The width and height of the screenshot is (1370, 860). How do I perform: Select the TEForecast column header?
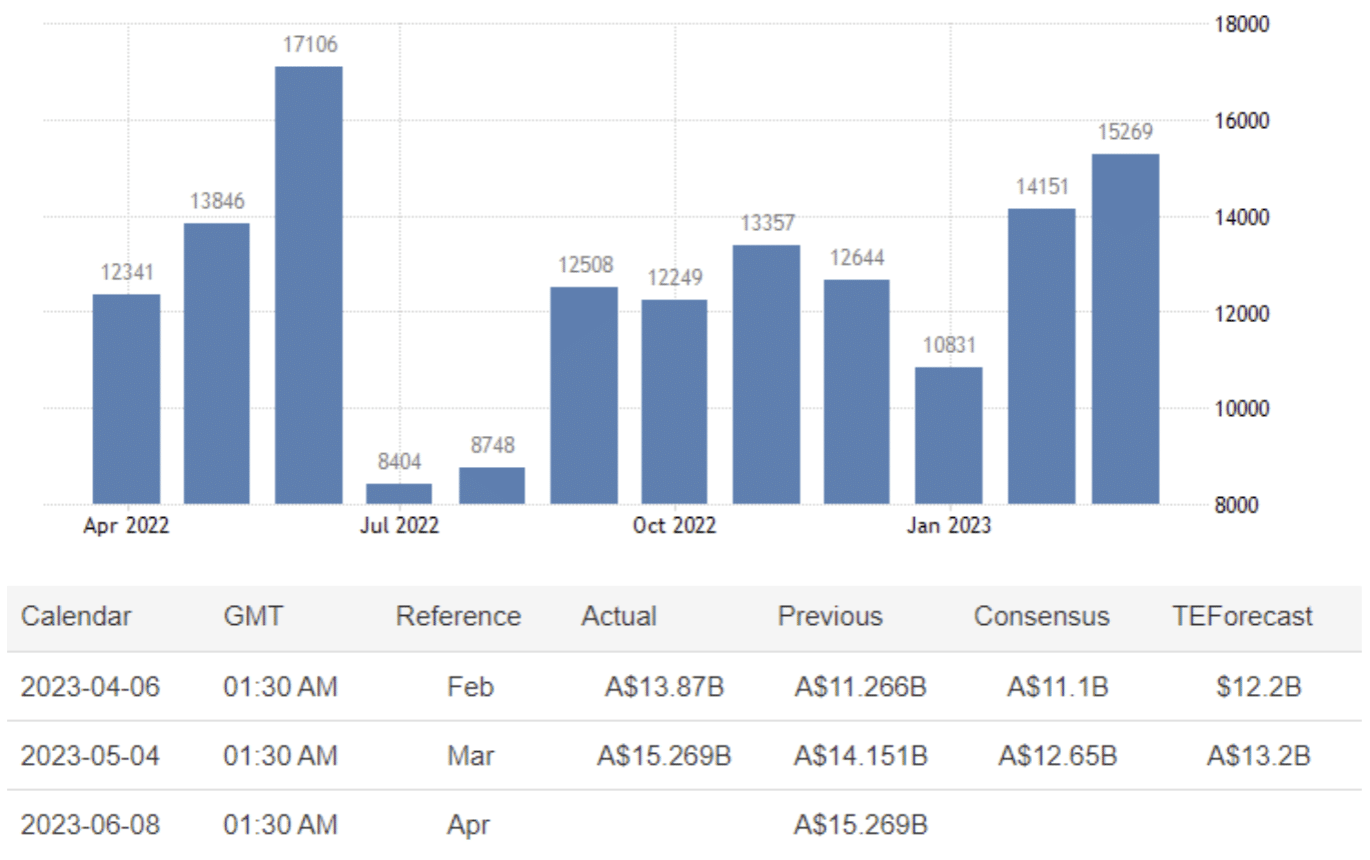(x=1242, y=616)
